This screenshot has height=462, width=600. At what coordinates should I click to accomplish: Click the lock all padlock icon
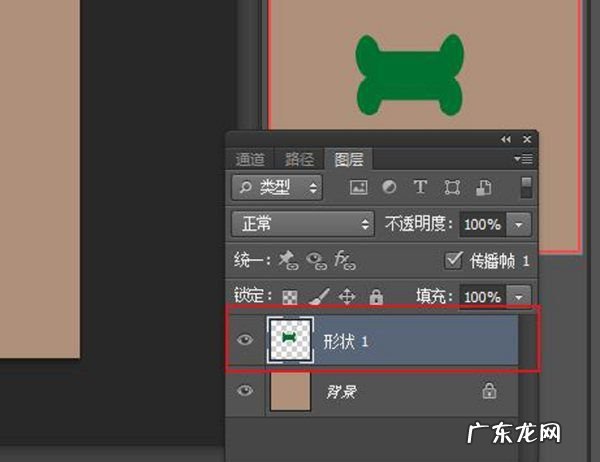pos(376,297)
